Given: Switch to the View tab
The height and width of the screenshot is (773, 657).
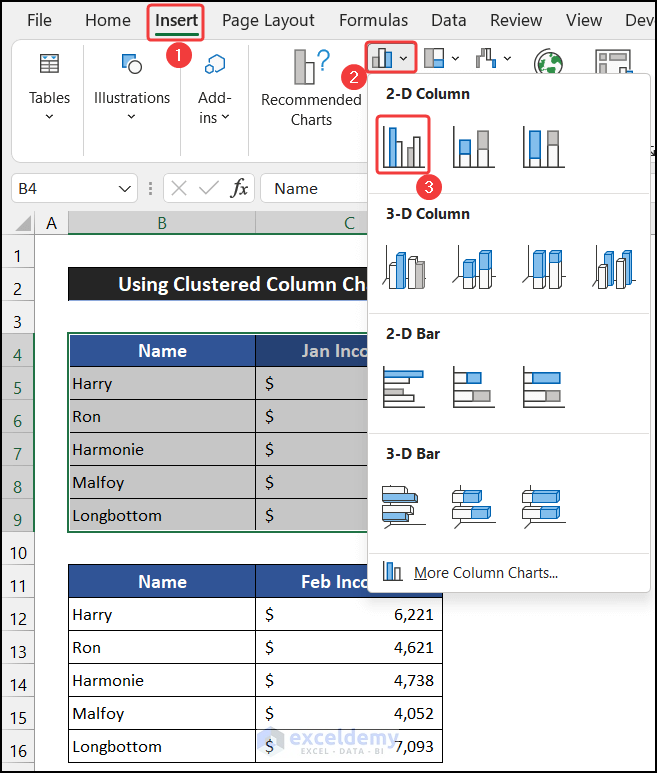Looking at the screenshot, I should pos(584,20).
